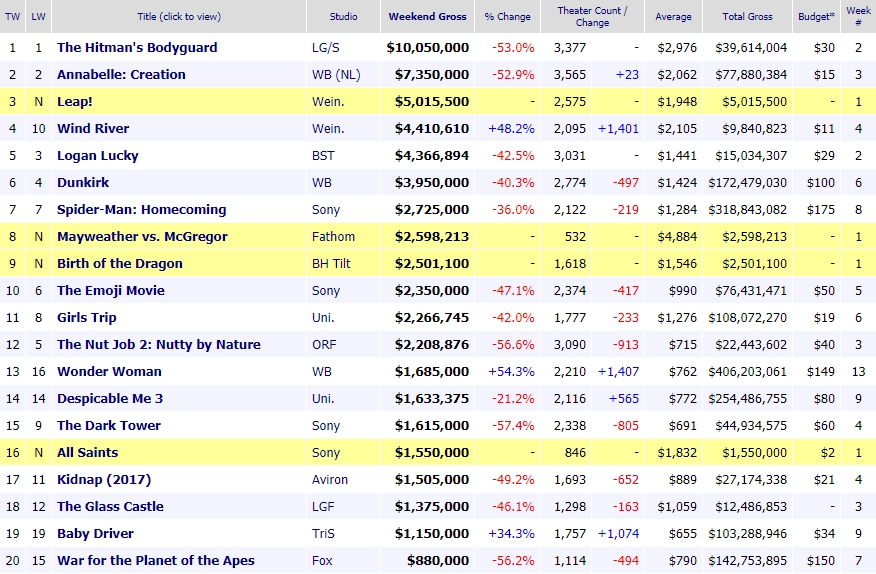Sort by Total Gross header
876x574 pixels.
tap(747, 16)
